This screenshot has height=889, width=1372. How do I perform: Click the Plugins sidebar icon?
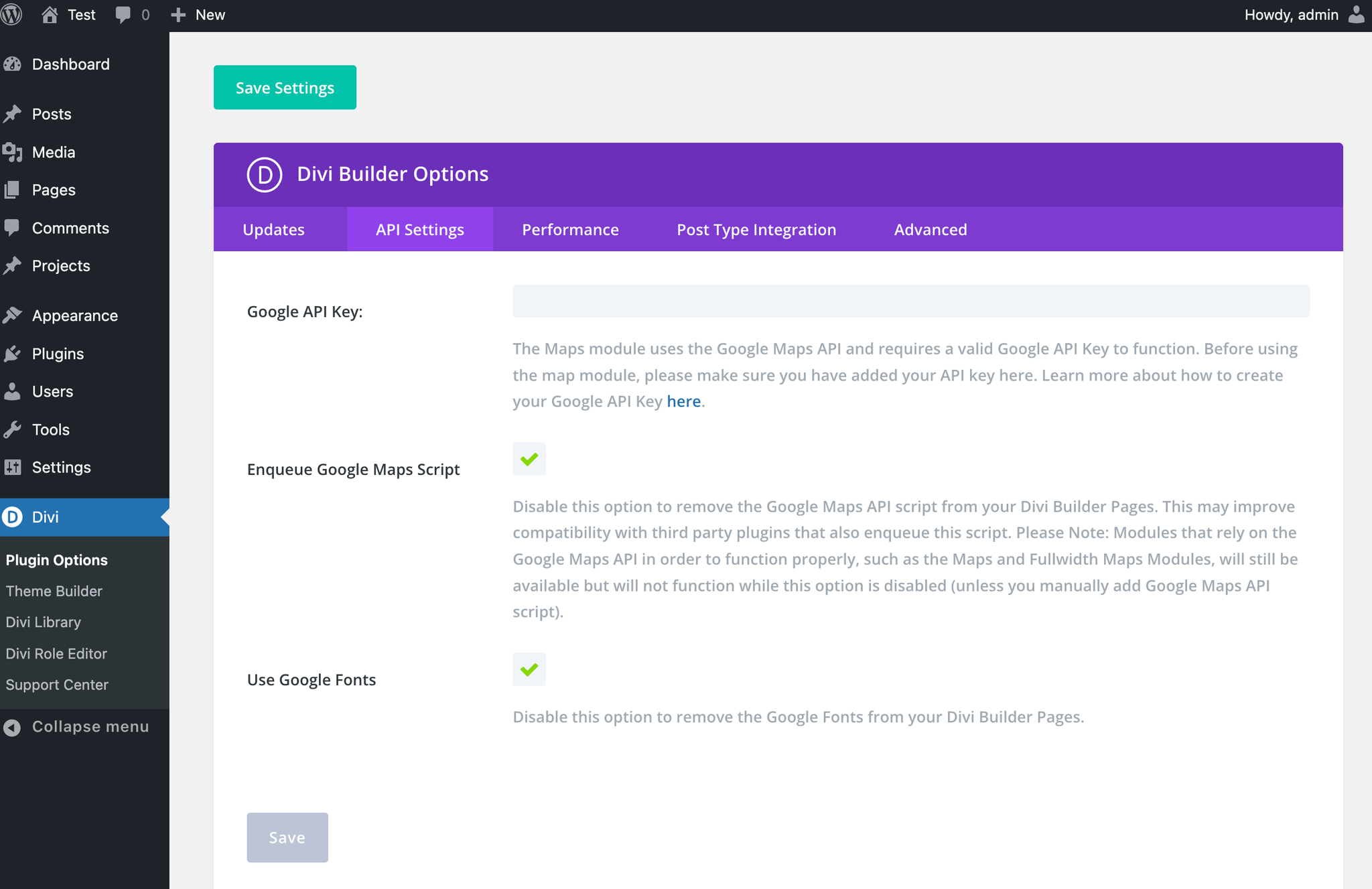[13, 354]
